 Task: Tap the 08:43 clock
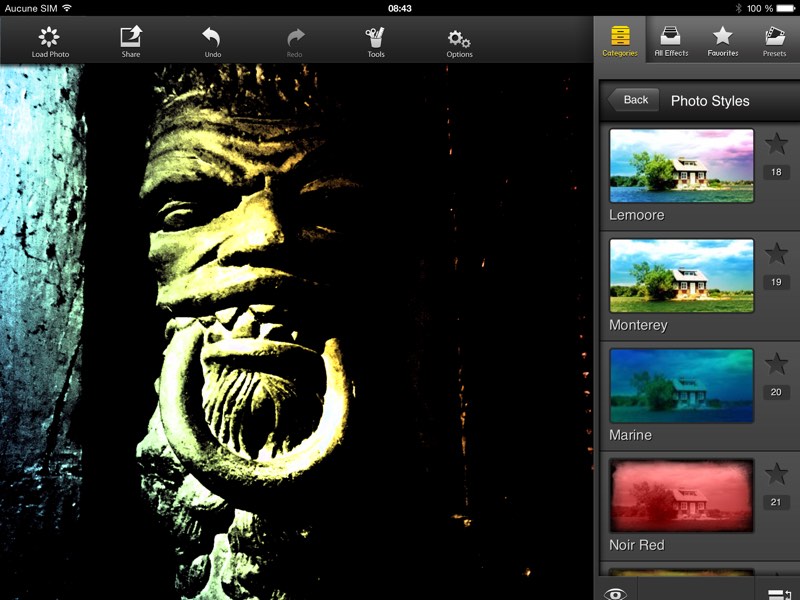point(399,8)
